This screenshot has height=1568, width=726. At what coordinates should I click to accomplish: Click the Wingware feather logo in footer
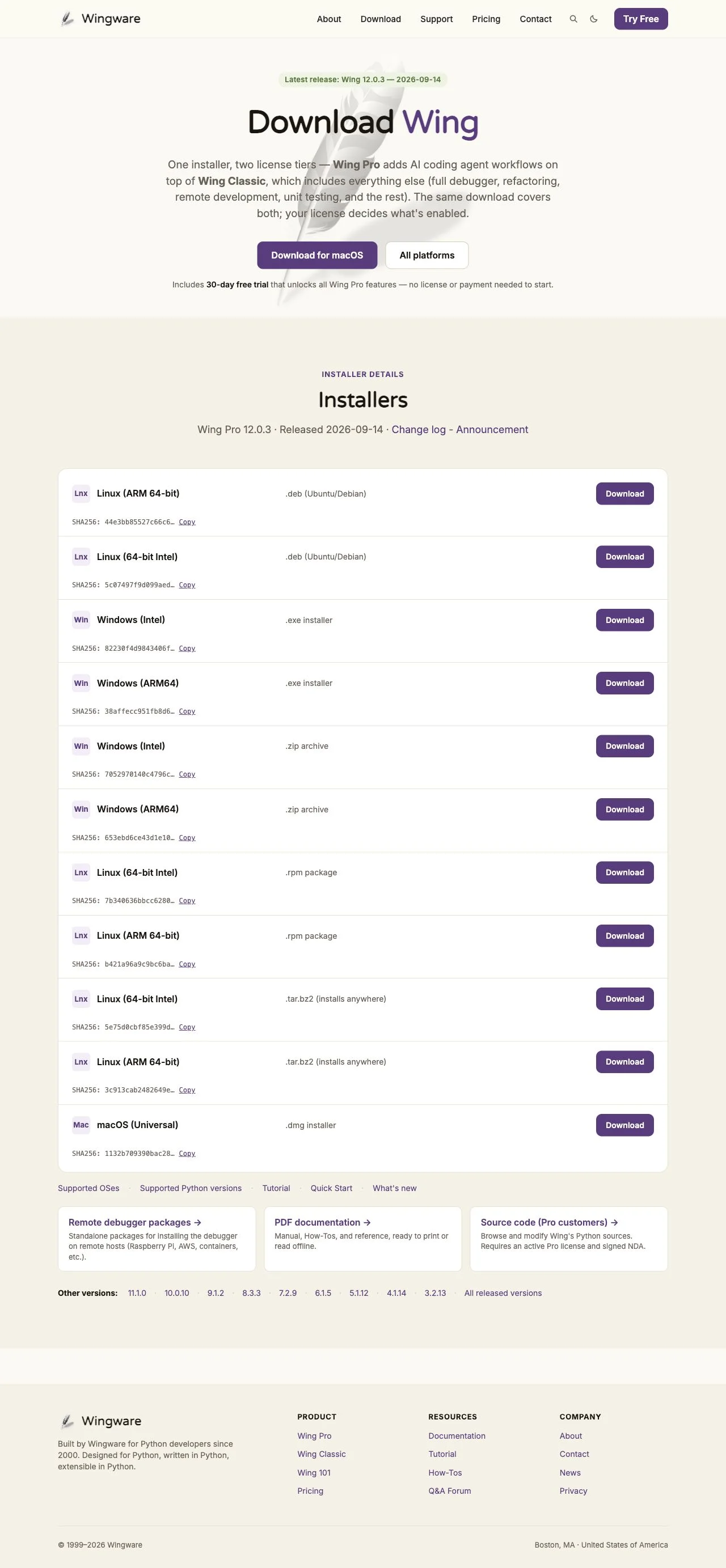click(67, 1421)
